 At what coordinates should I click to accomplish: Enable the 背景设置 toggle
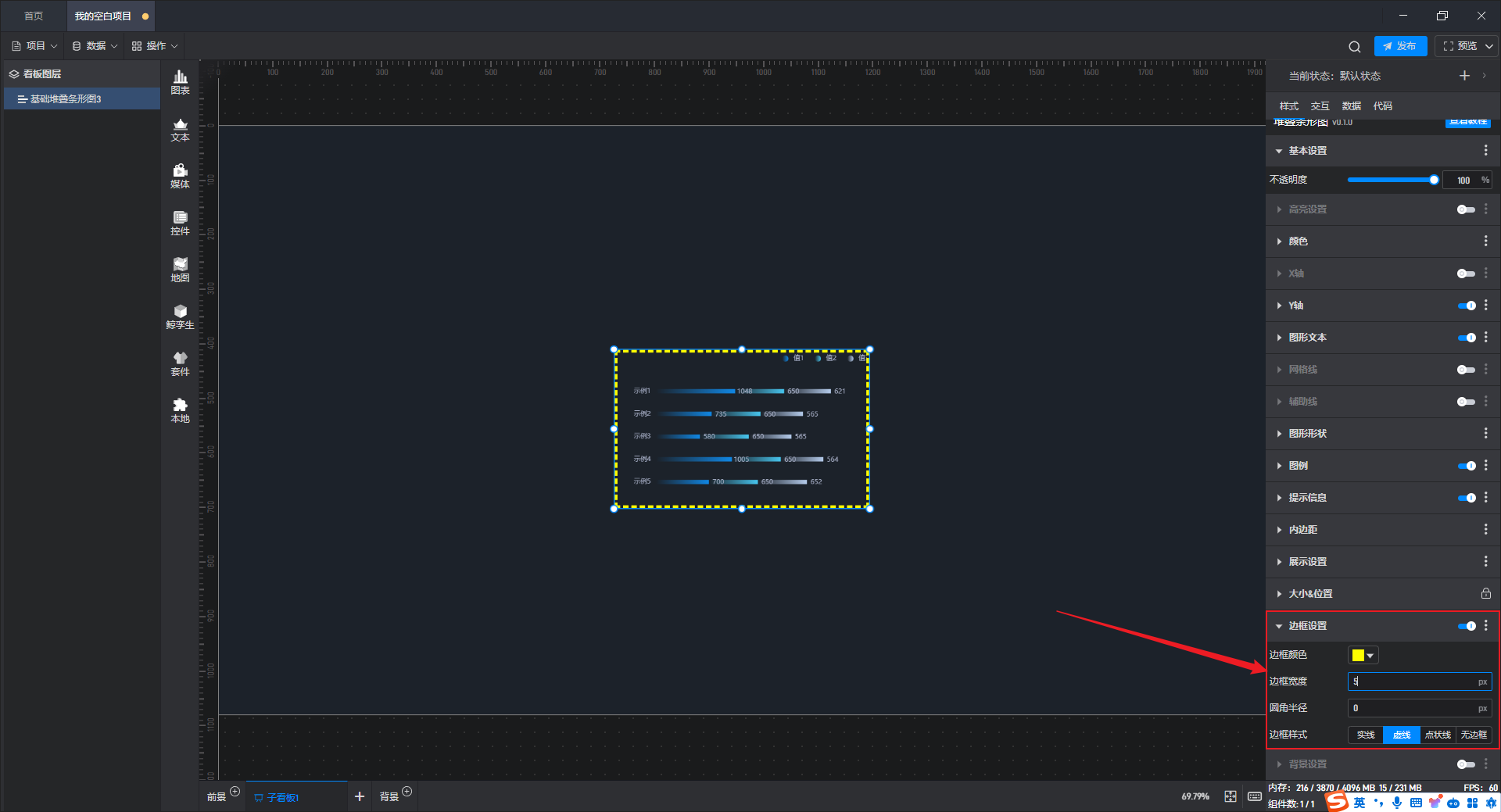click(1466, 764)
